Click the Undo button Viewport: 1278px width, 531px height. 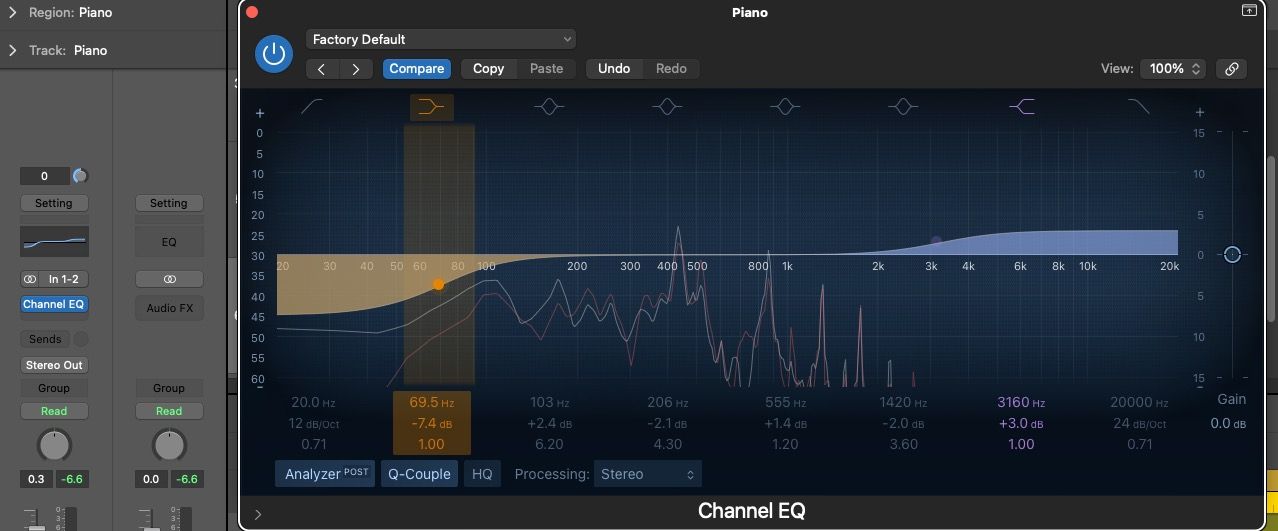pos(614,69)
